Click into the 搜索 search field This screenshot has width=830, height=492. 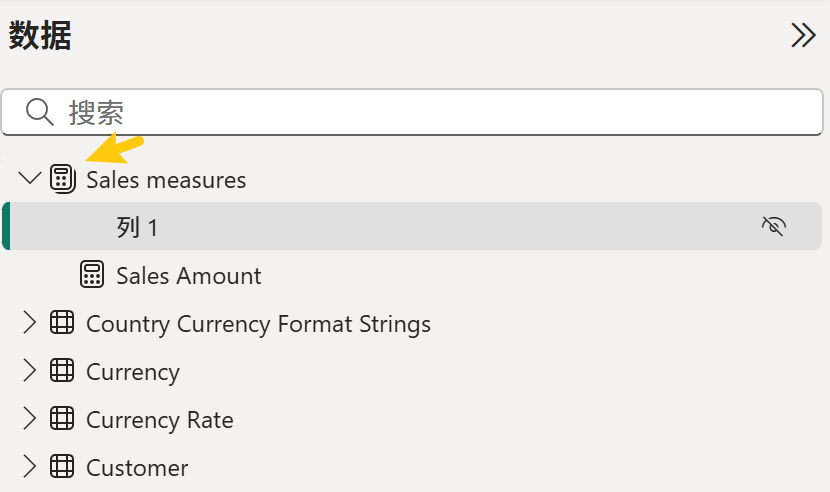[412, 112]
